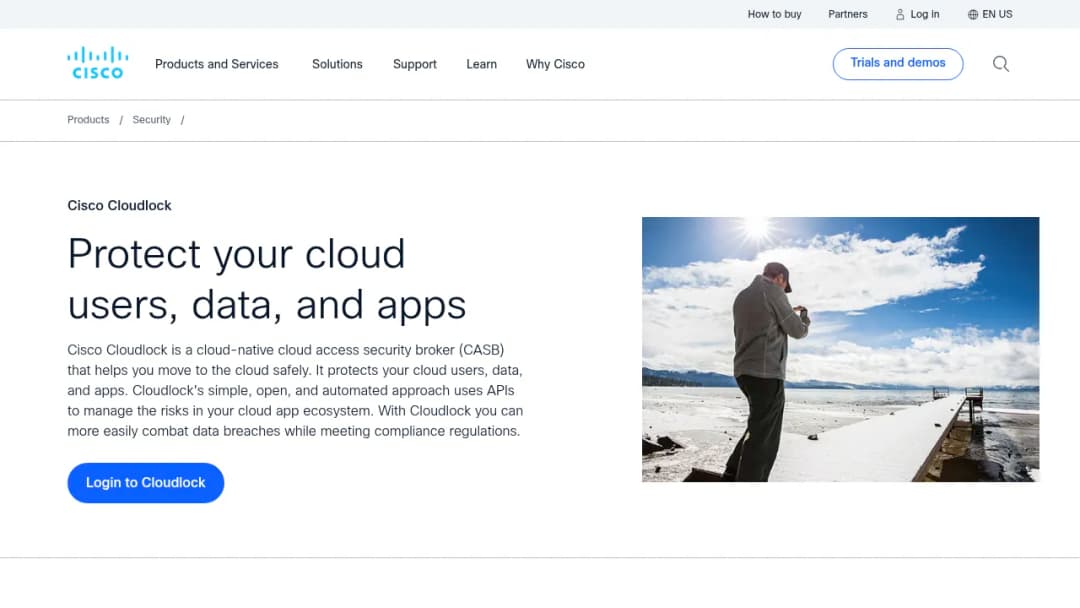The height and width of the screenshot is (608, 1080).
Task: Go to Products breadcrumb
Action: point(88,120)
